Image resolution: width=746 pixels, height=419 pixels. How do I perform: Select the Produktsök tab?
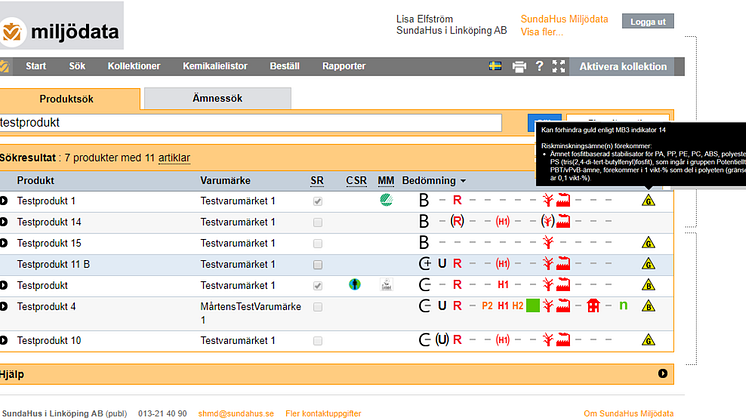click(69, 99)
